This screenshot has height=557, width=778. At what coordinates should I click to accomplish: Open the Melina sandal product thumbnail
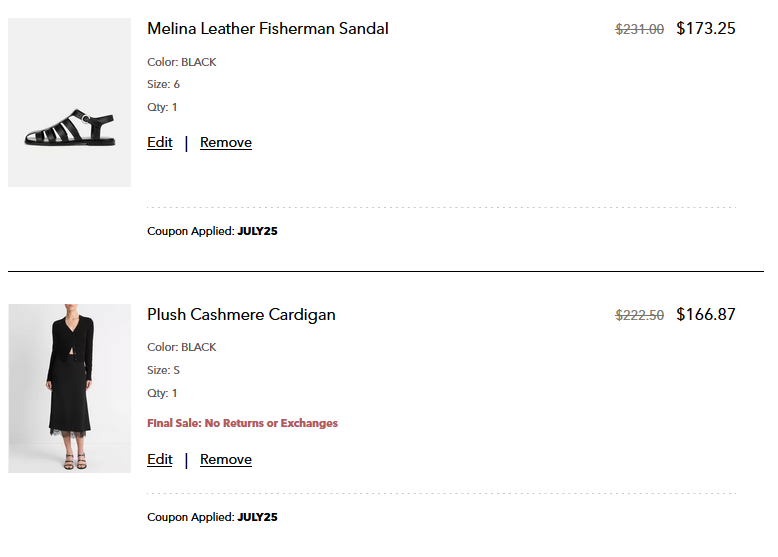point(69,103)
